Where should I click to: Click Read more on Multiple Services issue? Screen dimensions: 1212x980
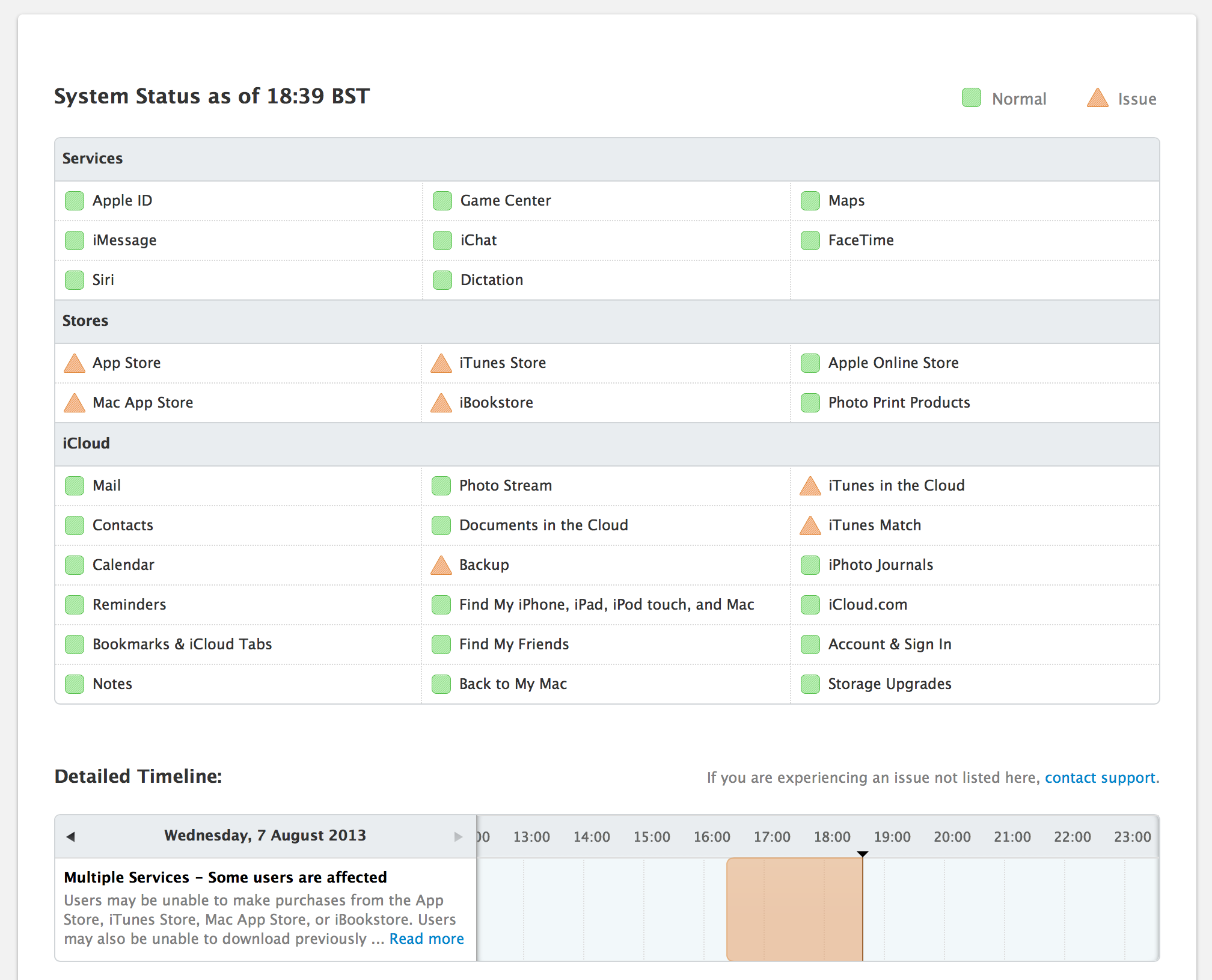(x=427, y=939)
